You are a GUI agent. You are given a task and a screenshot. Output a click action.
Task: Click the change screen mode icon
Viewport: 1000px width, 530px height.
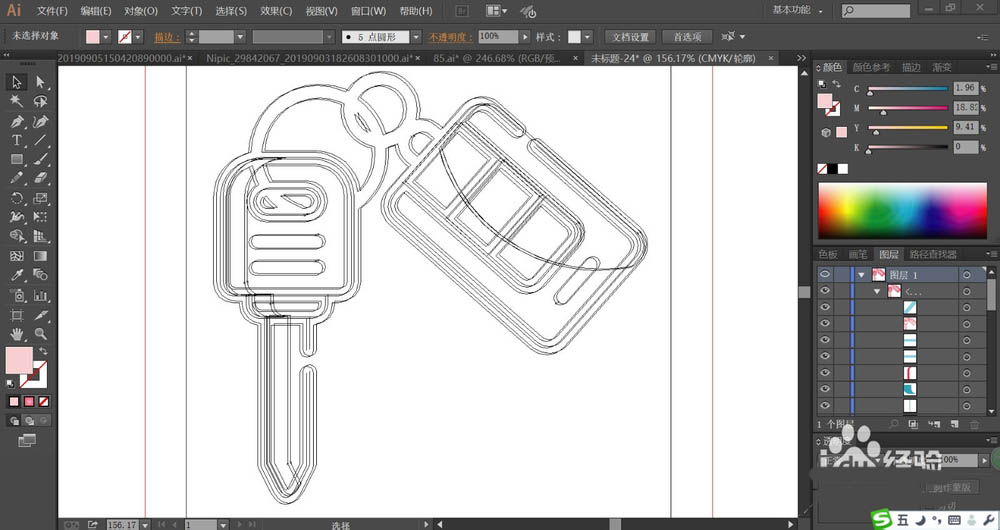(x=27, y=440)
